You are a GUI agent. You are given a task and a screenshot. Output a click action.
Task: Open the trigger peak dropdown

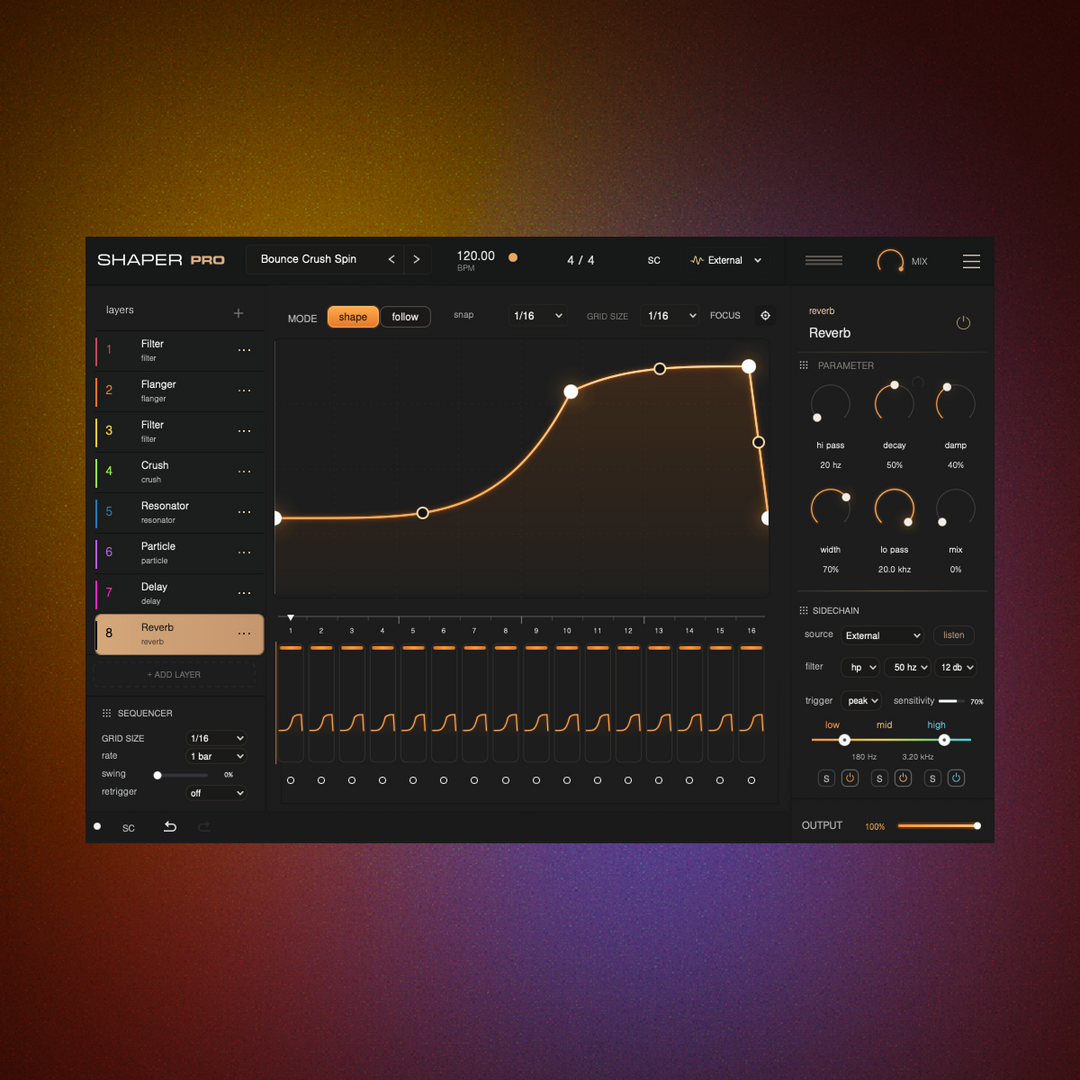(x=861, y=700)
